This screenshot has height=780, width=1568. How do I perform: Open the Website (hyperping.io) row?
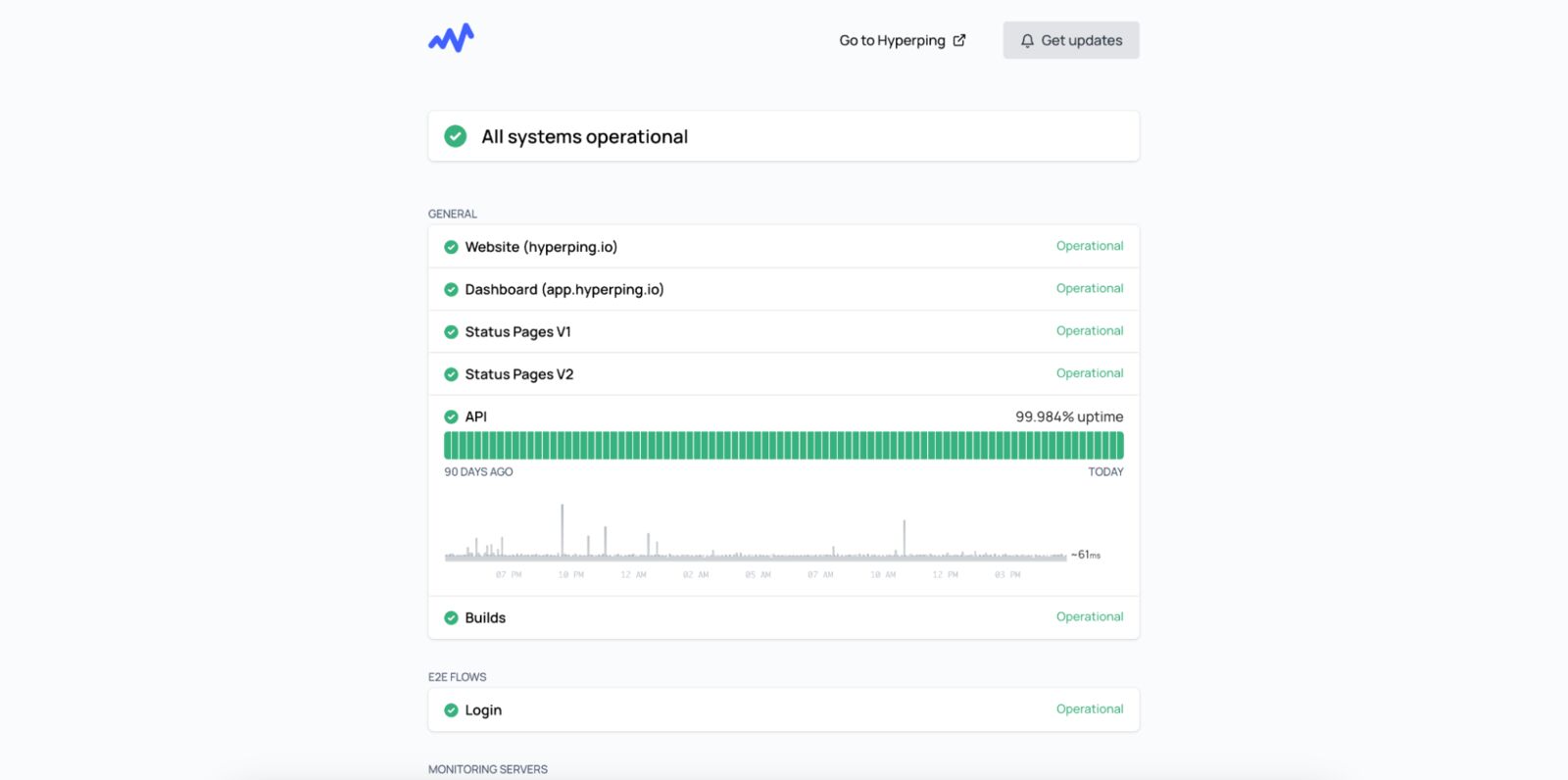point(784,247)
